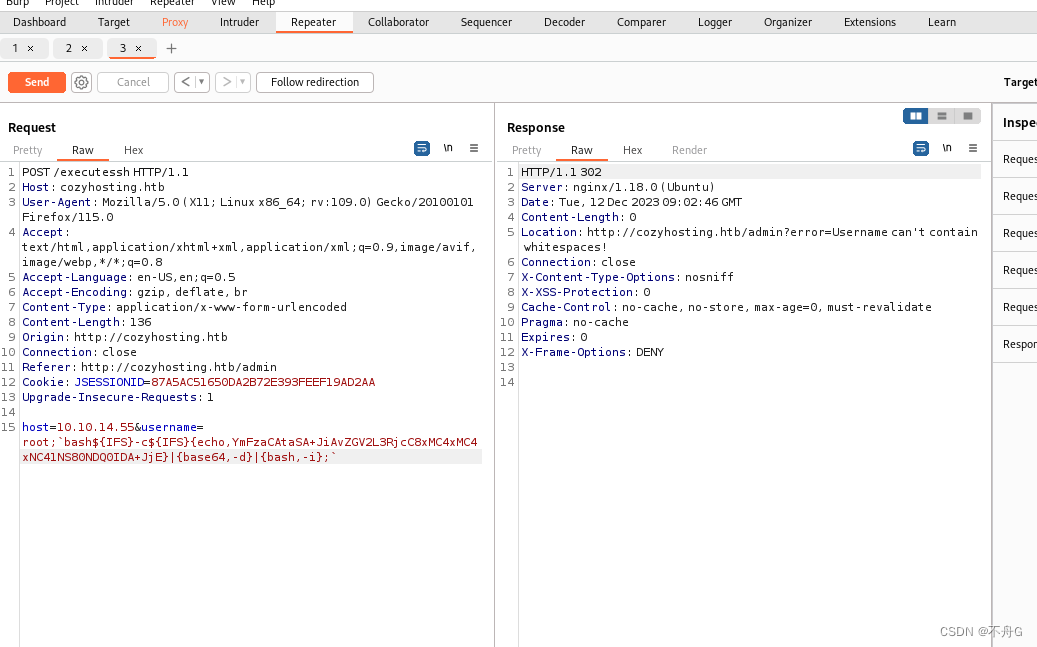Open the Comparer tab

tap(642, 22)
